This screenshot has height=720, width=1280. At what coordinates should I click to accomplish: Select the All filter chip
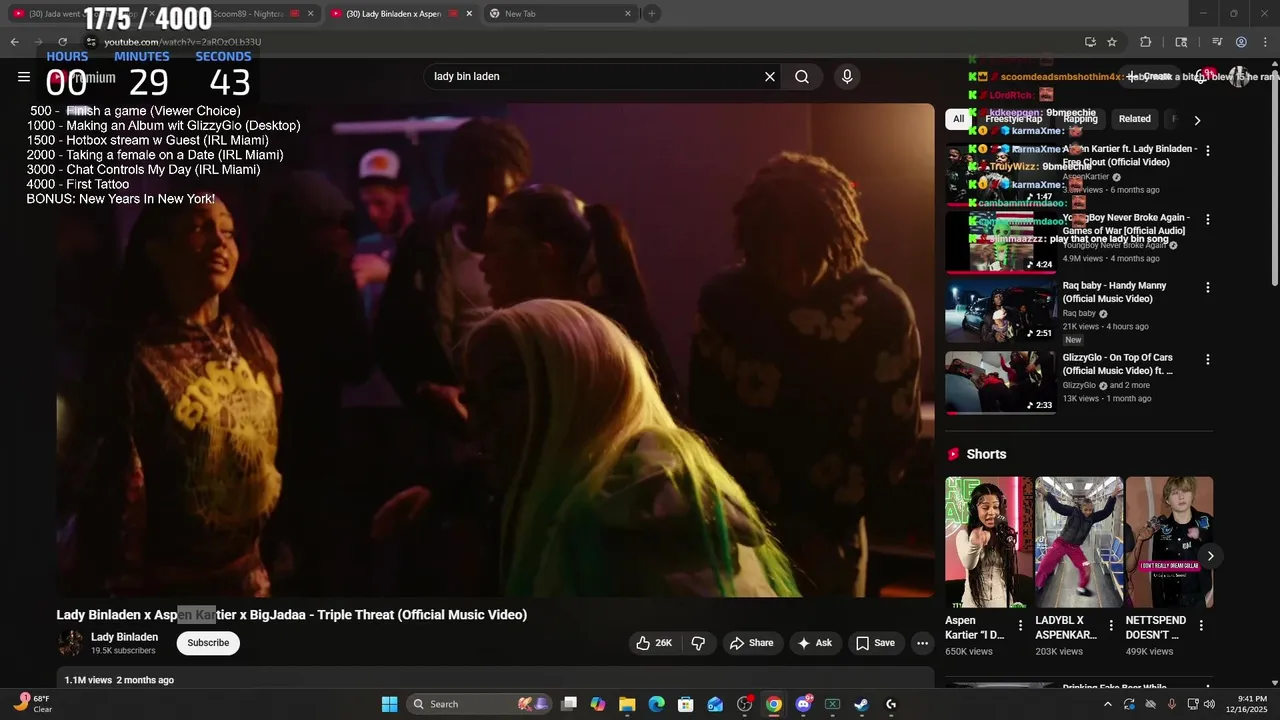(958, 119)
